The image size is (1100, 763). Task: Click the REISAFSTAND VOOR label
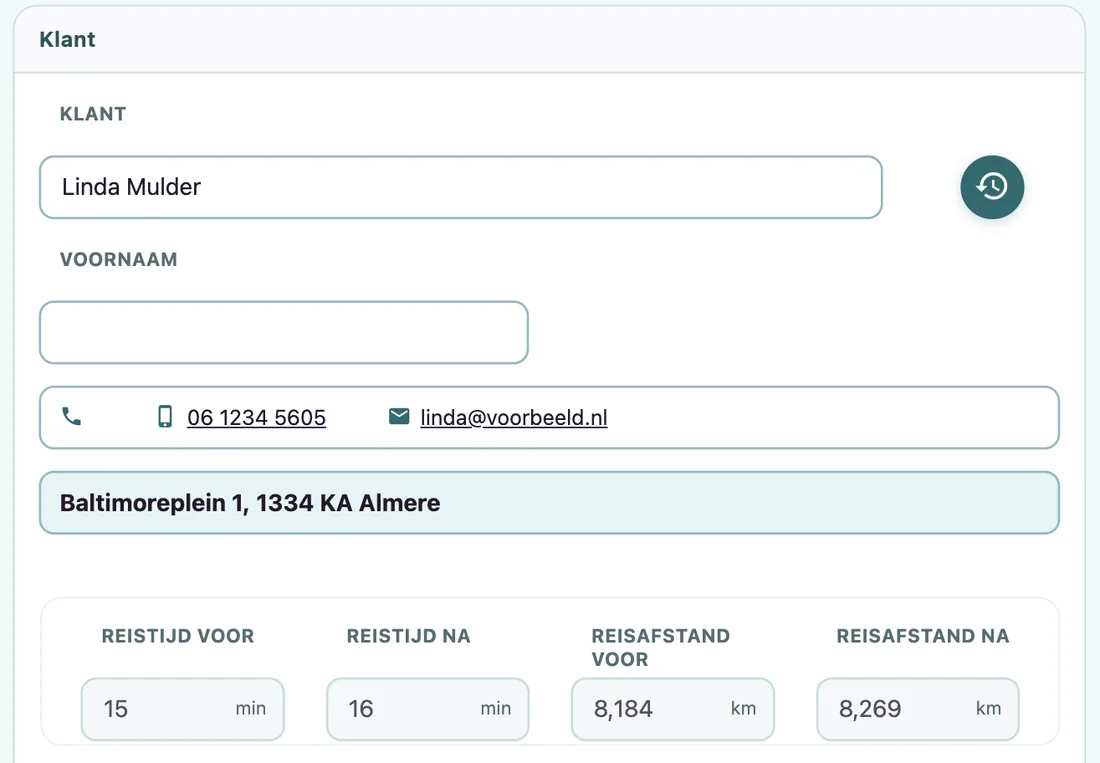click(x=661, y=647)
